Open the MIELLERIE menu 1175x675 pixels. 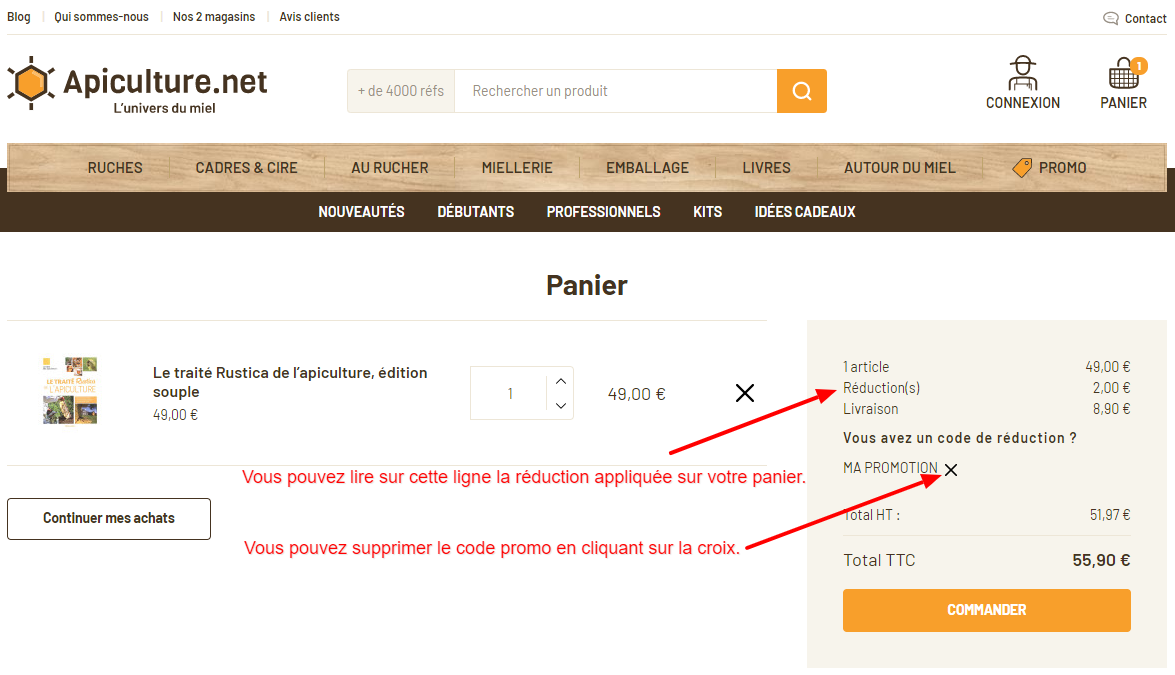(x=517, y=168)
